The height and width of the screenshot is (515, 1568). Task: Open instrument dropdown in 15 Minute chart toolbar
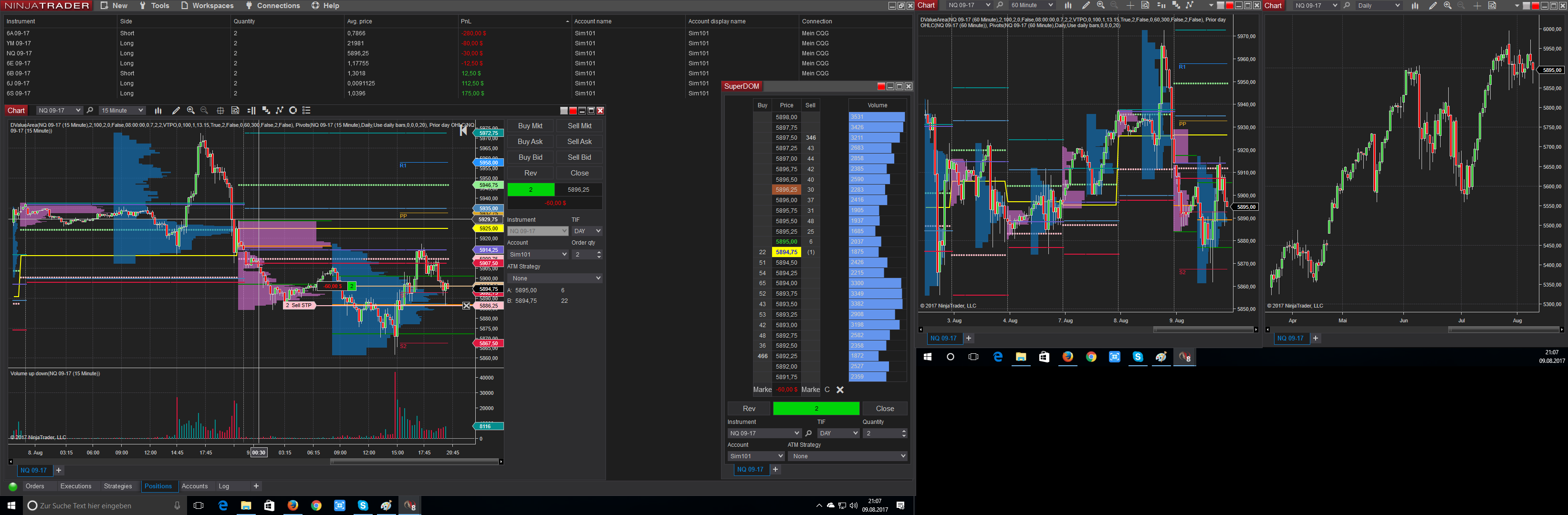(x=59, y=111)
